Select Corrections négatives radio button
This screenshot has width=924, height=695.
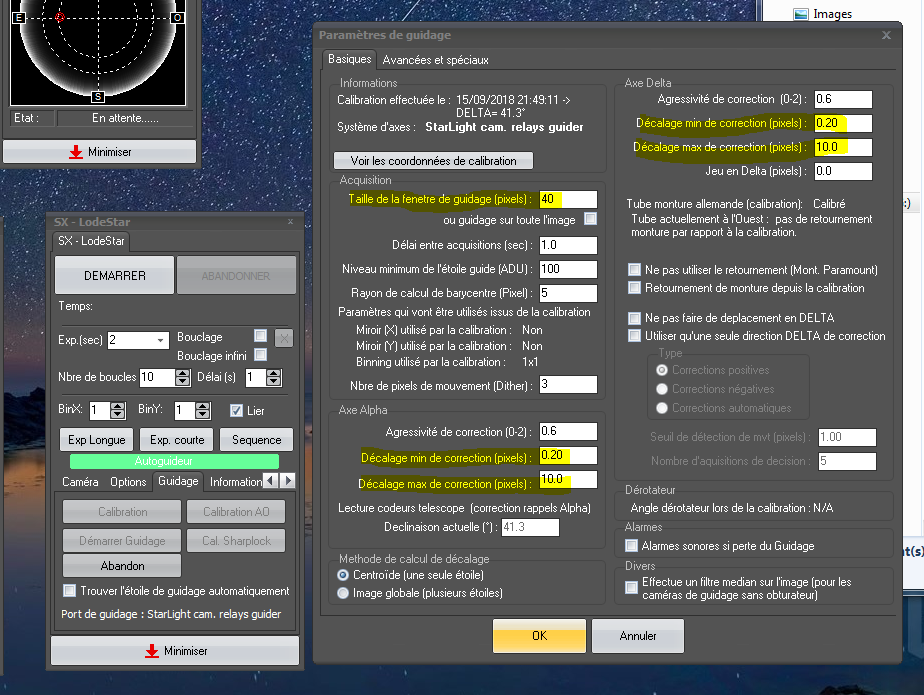pos(662,389)
